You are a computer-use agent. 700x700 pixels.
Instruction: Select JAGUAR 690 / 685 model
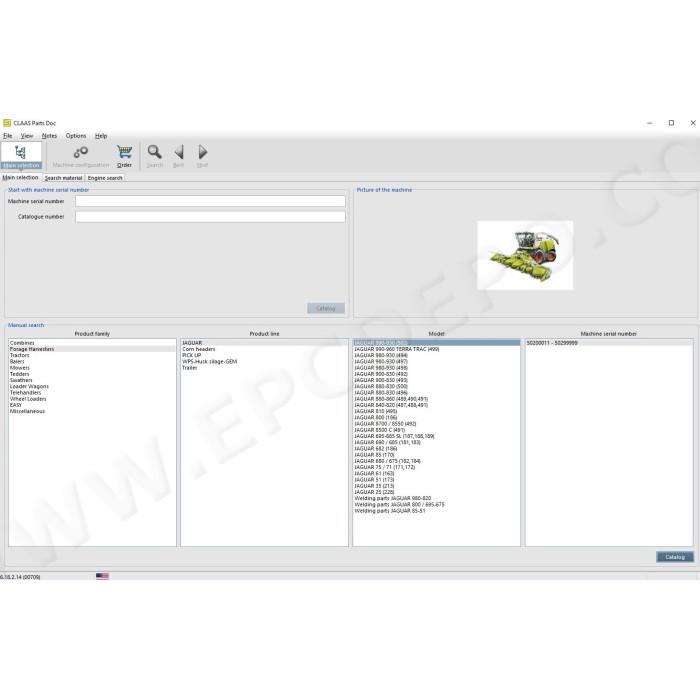click(x=437, y=442)
